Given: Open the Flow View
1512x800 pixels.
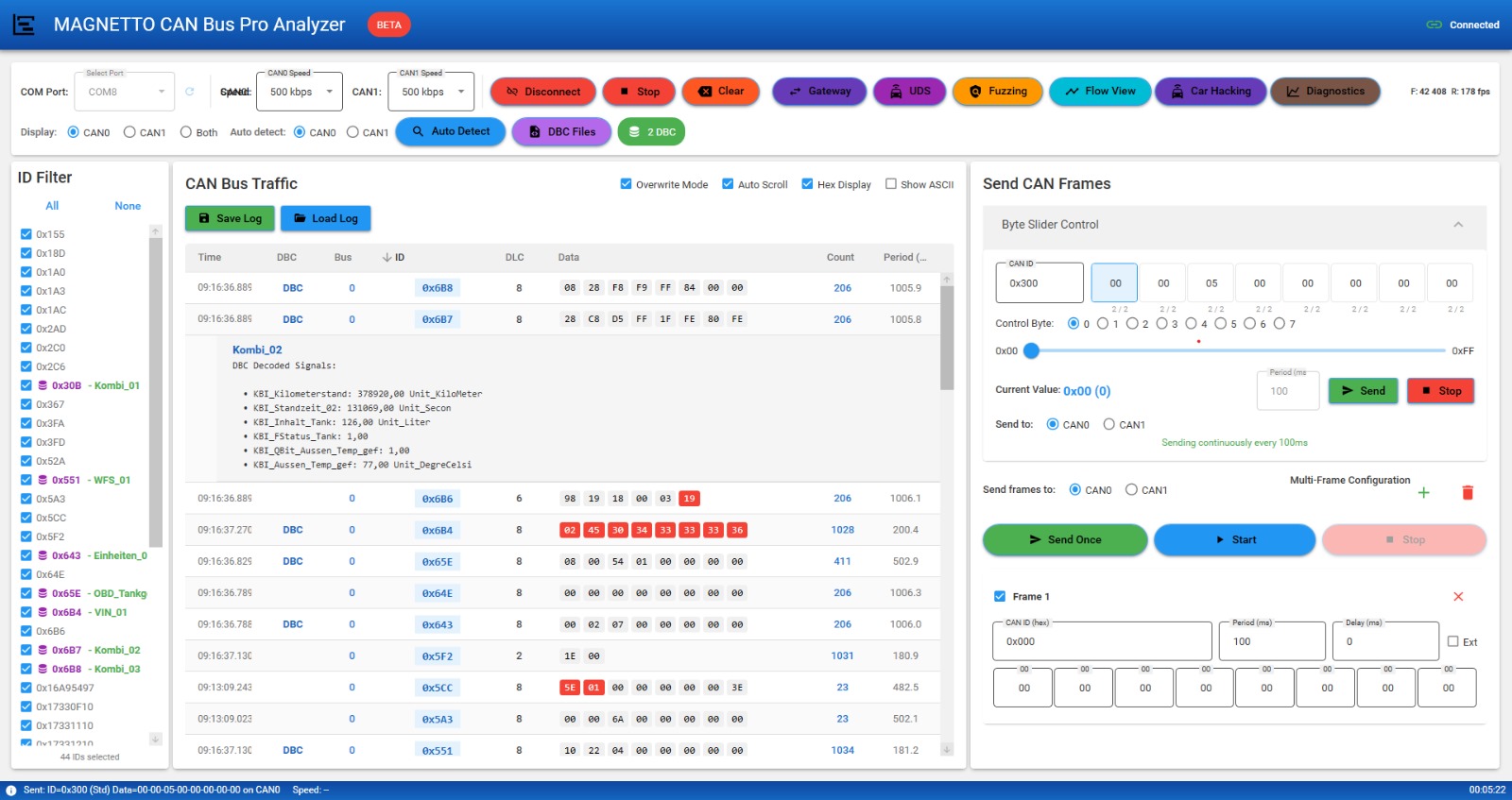Looking at the screenshot, I should 1100,92.
